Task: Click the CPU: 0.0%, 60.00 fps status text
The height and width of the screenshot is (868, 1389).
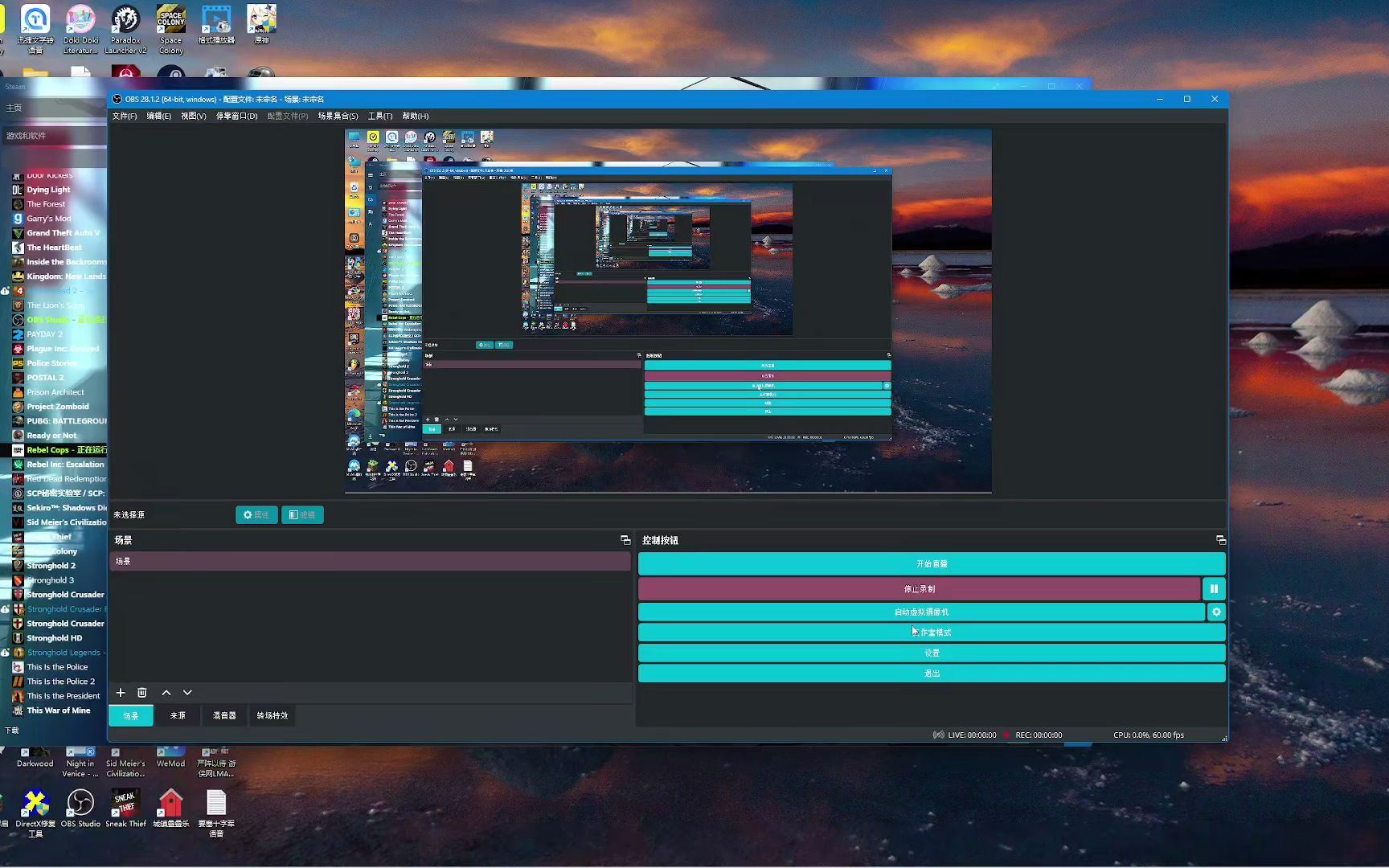Action: tap(1149, 735)
